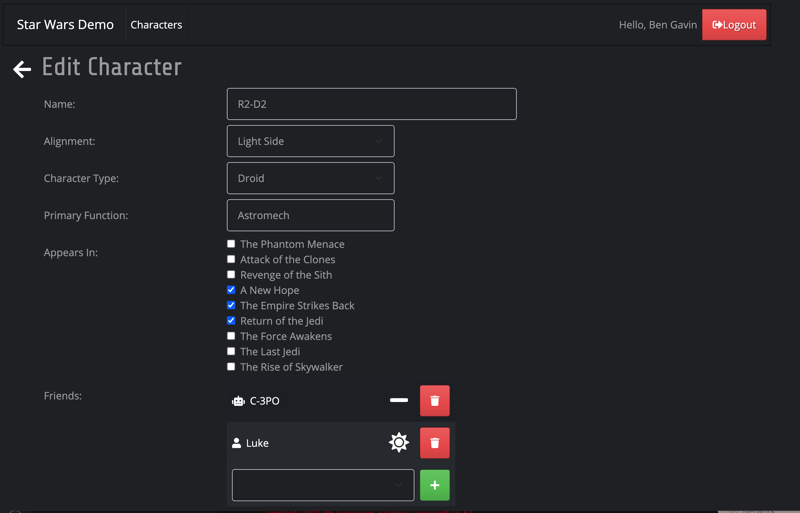The image size is (800, 513).
Task: Click the Name field containing R2-D2
Action: (372, 104)
